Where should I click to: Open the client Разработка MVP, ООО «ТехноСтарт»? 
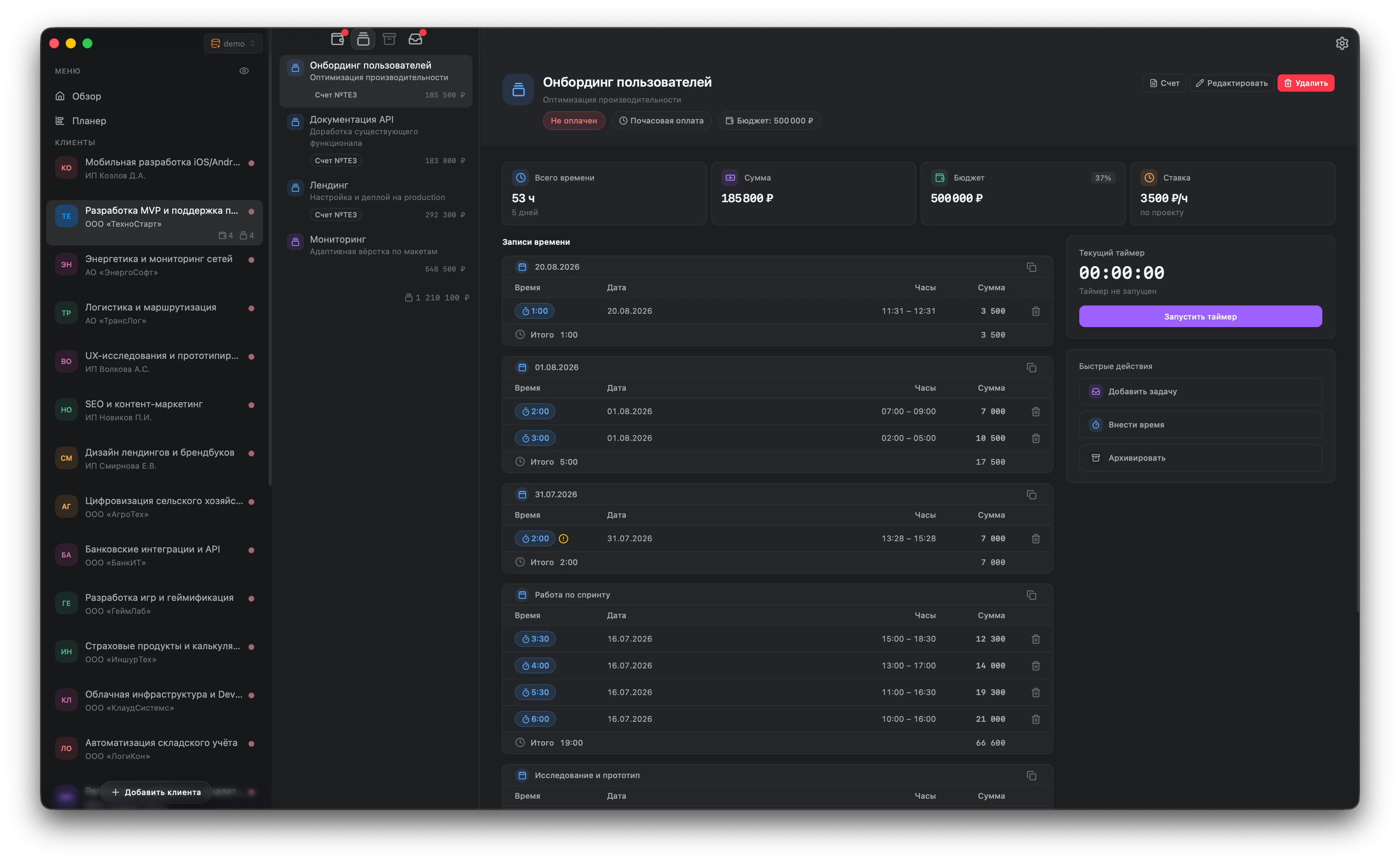tap(154, 222)
